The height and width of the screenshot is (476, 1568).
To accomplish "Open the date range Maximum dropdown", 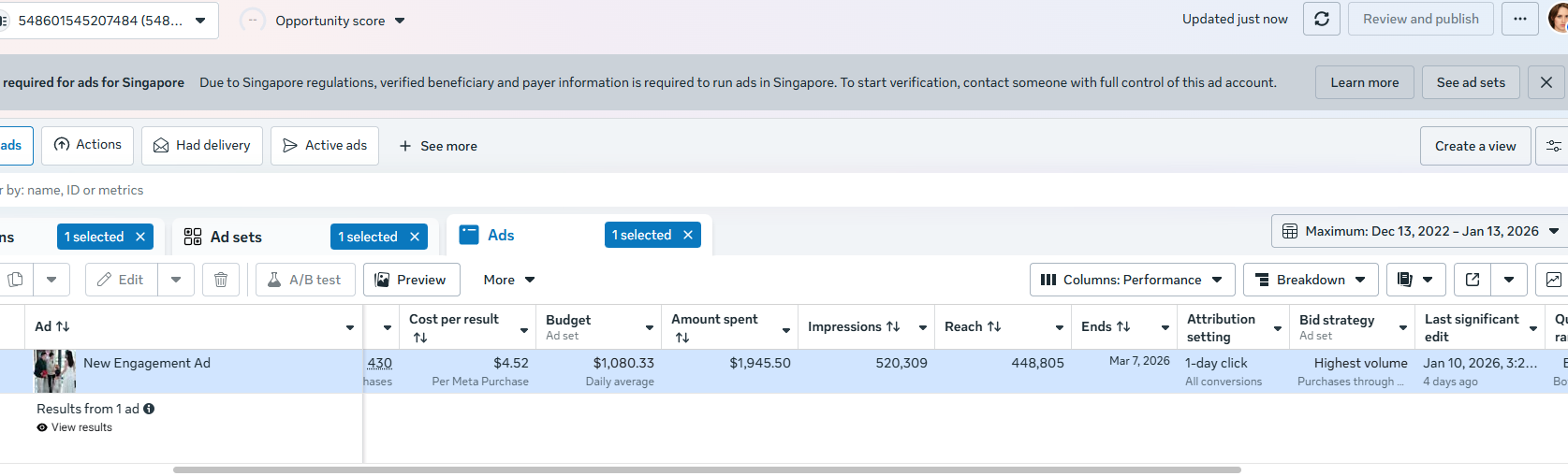I will 1421,231.
